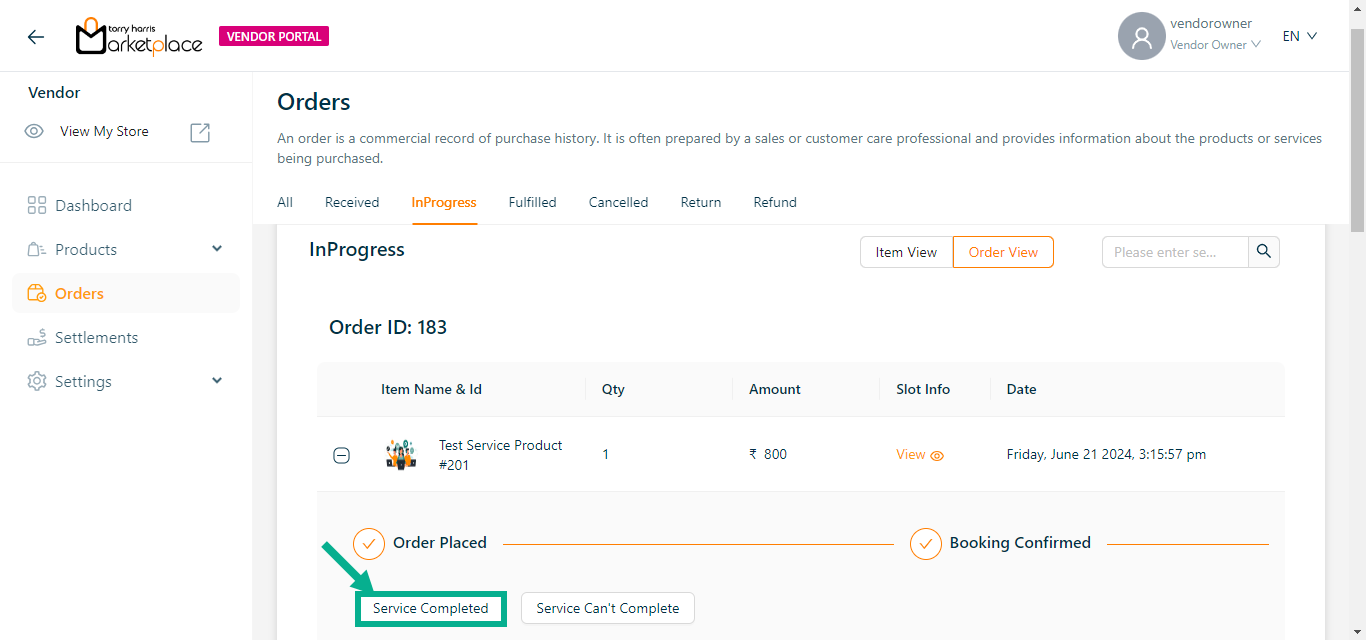Click the Service Completed button
The height and width of the screenshot is (640, 1366).
[431, 608]
